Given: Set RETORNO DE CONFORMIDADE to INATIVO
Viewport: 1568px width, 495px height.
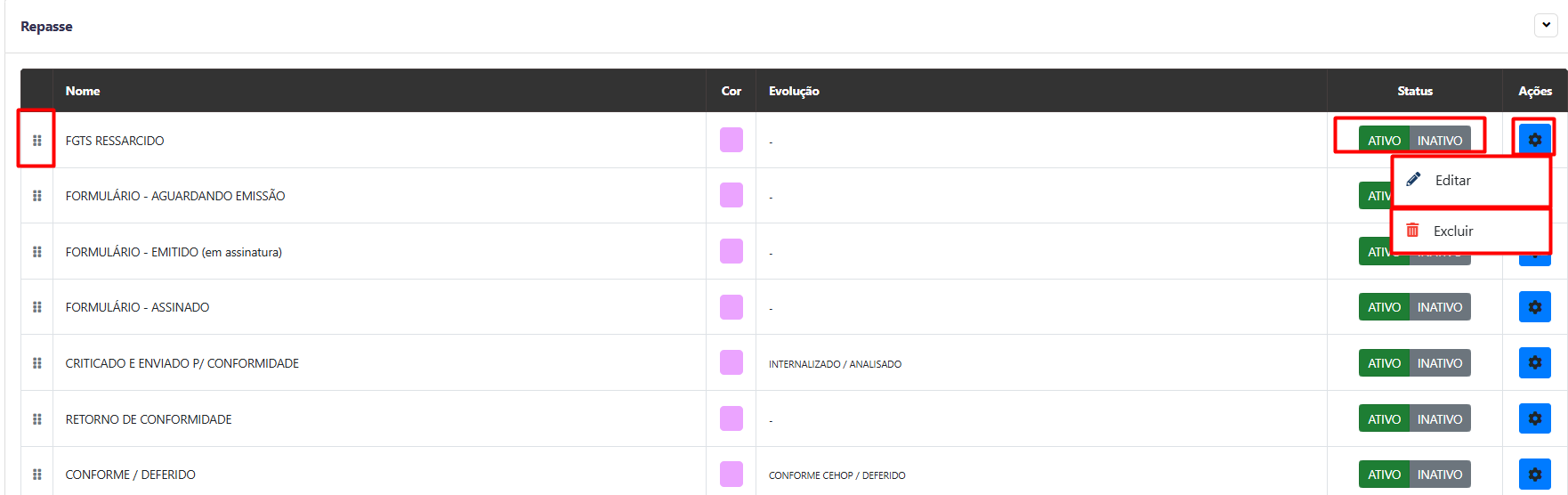Looking at the screenshot, I should pyautogui.click(x=1440, y=418).
